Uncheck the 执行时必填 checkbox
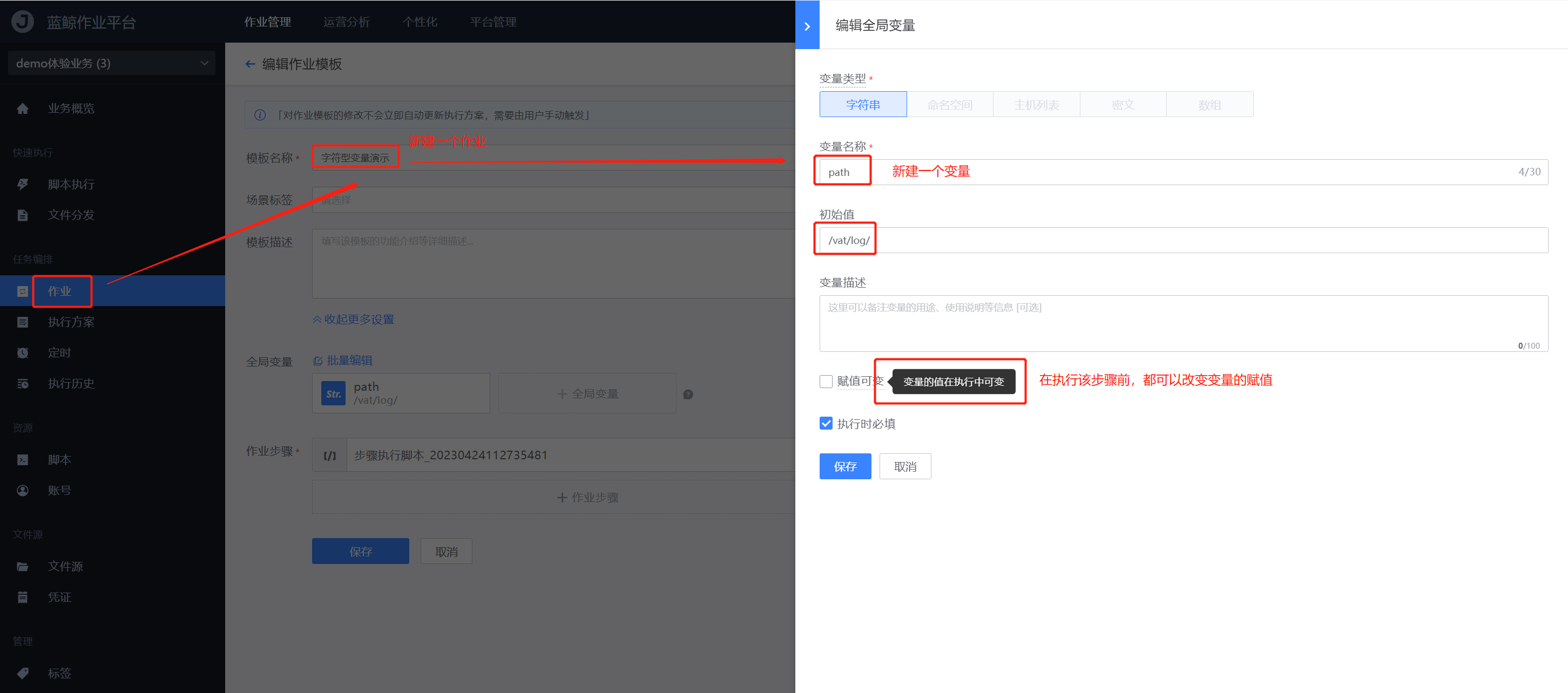 pyautogui.click(x=826, y=424)
